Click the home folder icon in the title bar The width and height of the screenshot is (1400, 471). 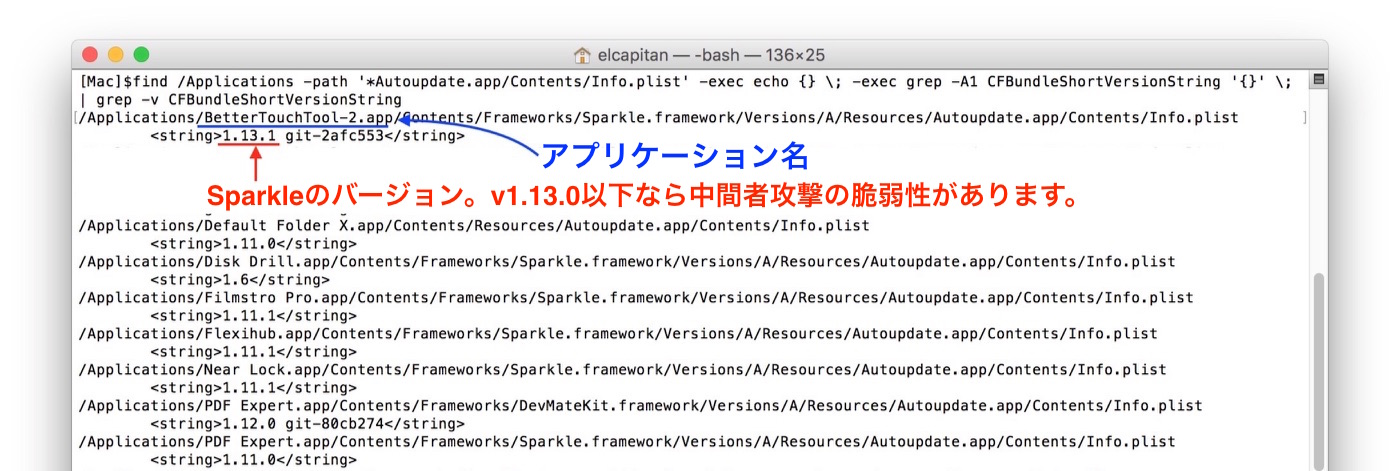[582, 56]
